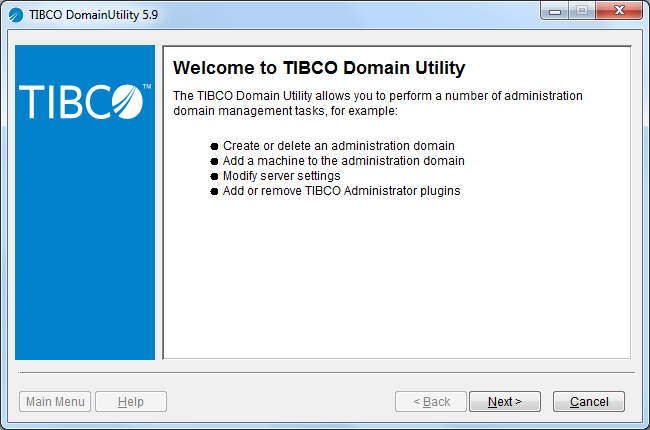Click the disabled < Back button
The image size is (650, 430).
(x=431, y=401)
